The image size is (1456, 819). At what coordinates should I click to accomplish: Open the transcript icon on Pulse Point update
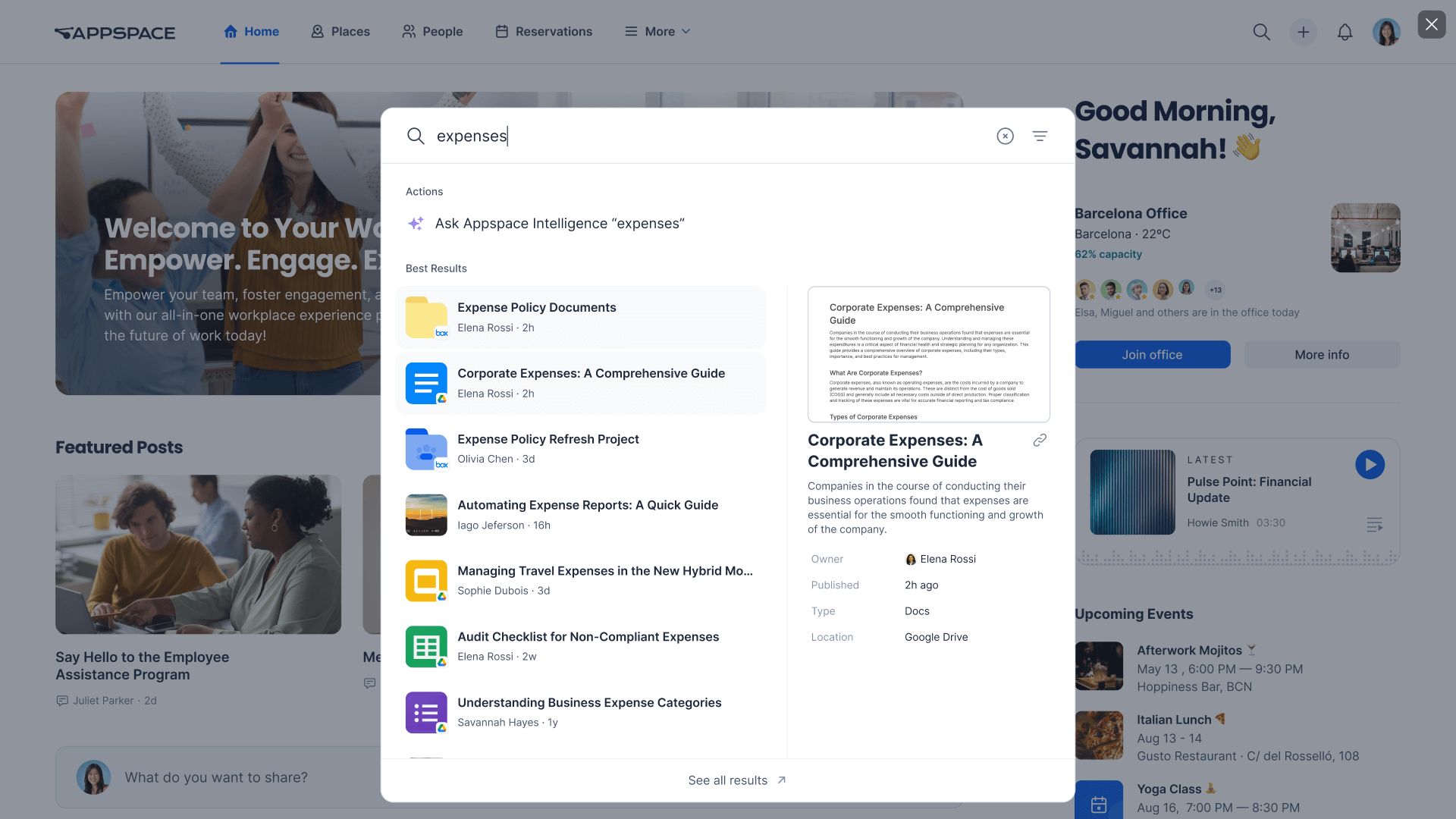[1373, 524]
